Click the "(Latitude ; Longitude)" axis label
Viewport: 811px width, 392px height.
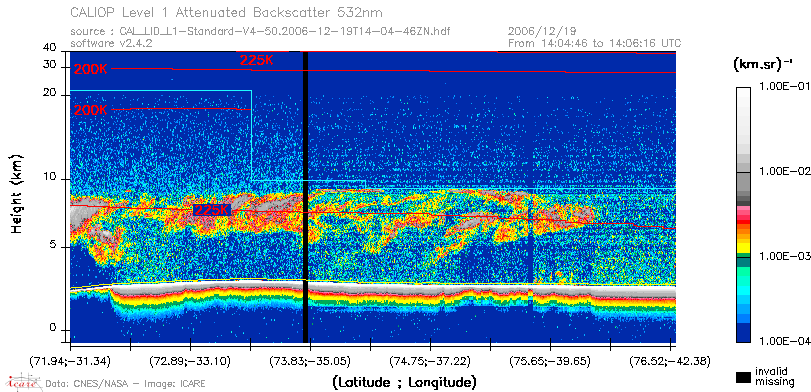coord(404,383)
